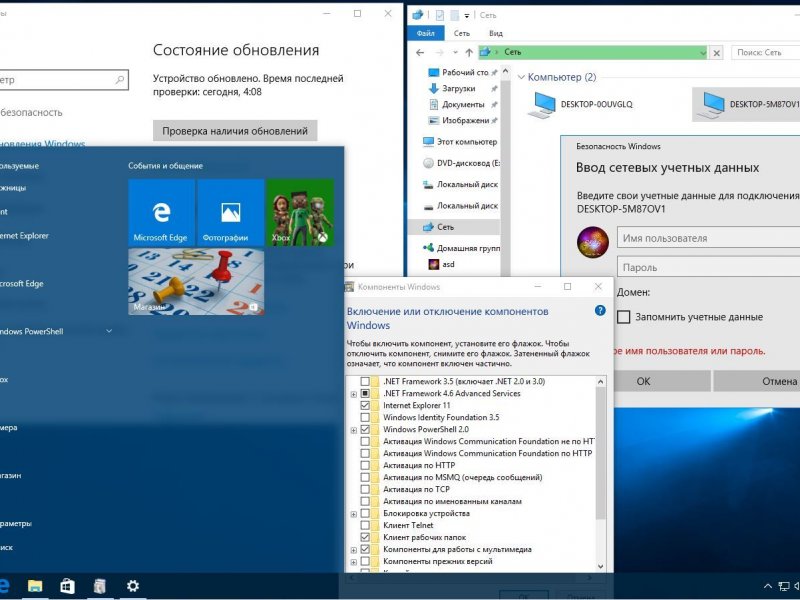
Task: Select the DESKTOP-0OUVGLQ computer
Action: tap(581, 104)
